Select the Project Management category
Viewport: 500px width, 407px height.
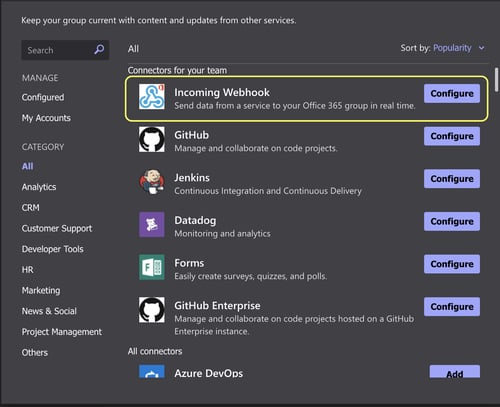coord(62,332)
